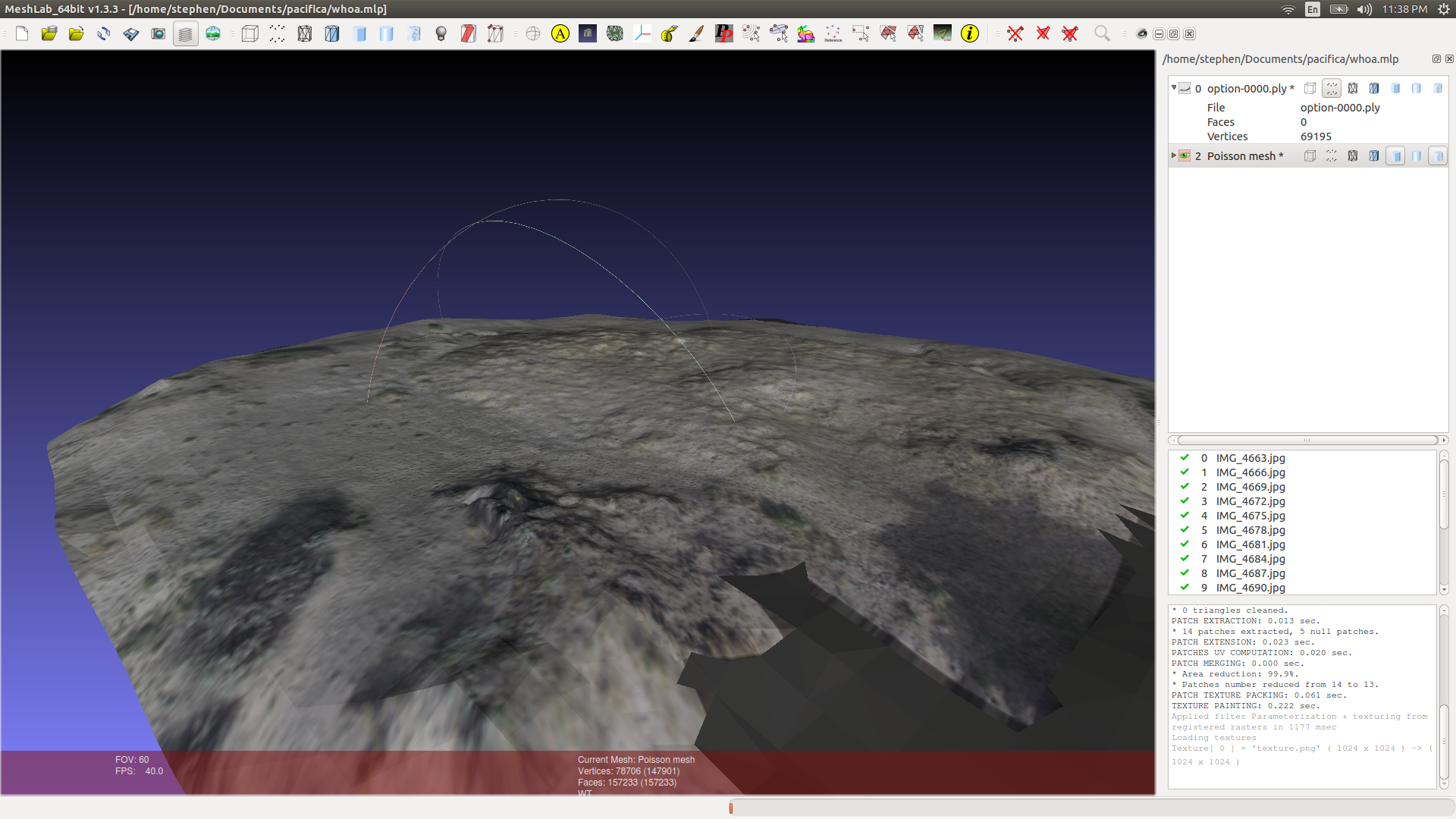Select the IMG_4669.jpg raster entry

coord(1250,487)
